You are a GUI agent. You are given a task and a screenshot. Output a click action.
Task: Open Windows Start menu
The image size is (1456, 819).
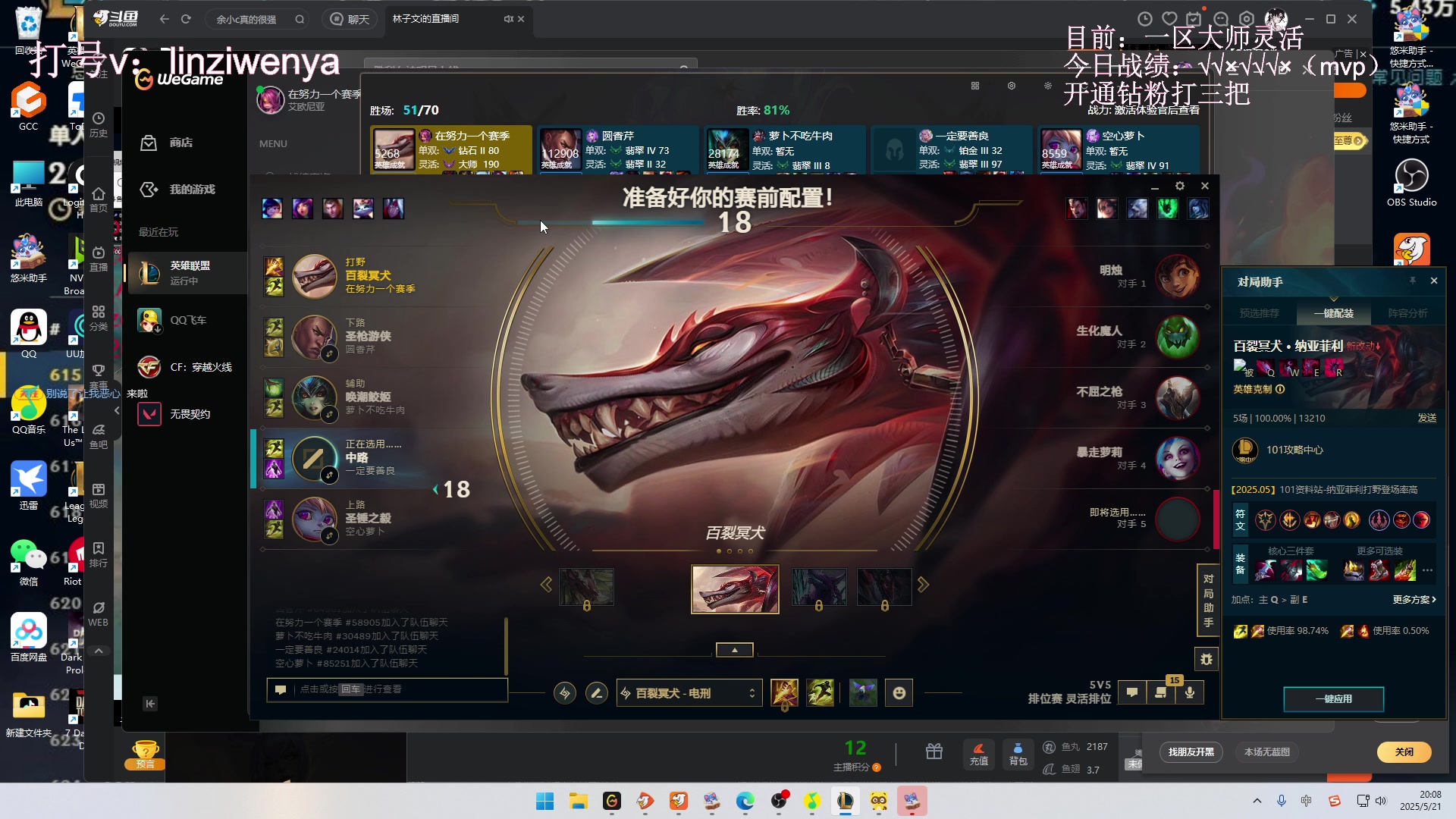[x=545, y=801]
